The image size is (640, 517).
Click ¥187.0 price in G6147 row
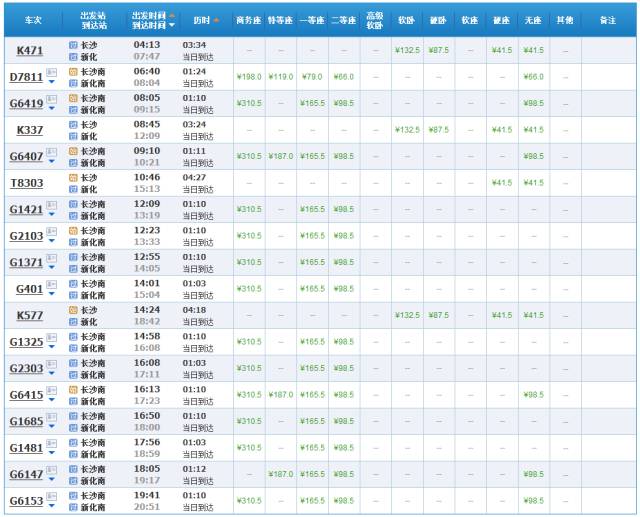click(281, 474)
